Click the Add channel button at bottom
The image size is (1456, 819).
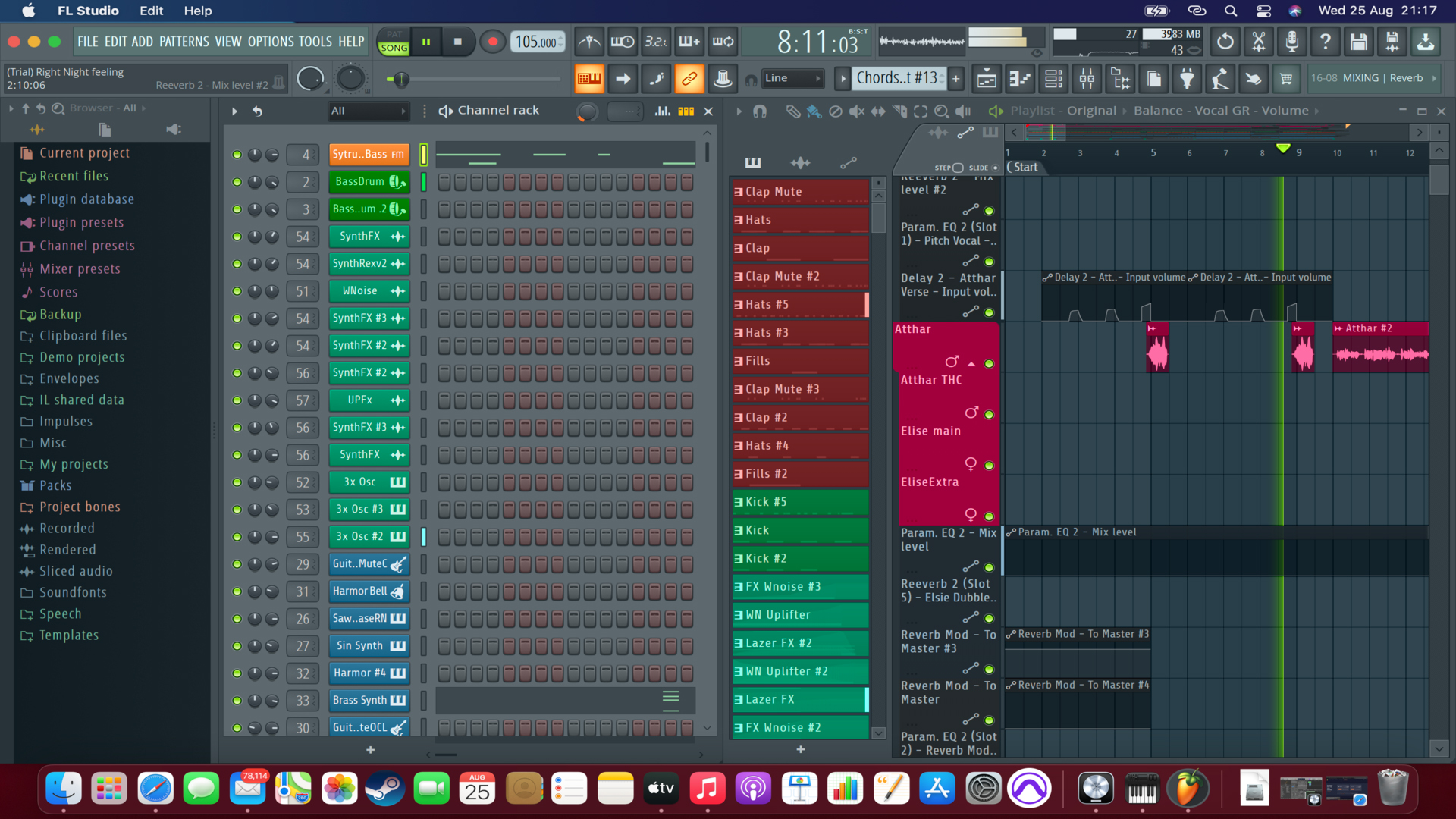pos(370,749)
